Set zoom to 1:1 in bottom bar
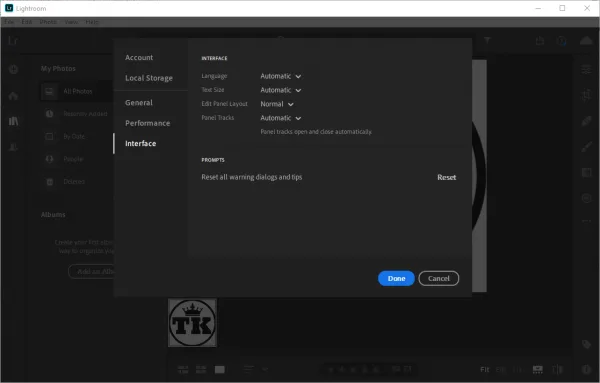The height and width of the screenshot is (383, 600). click(x=517, y=369)
